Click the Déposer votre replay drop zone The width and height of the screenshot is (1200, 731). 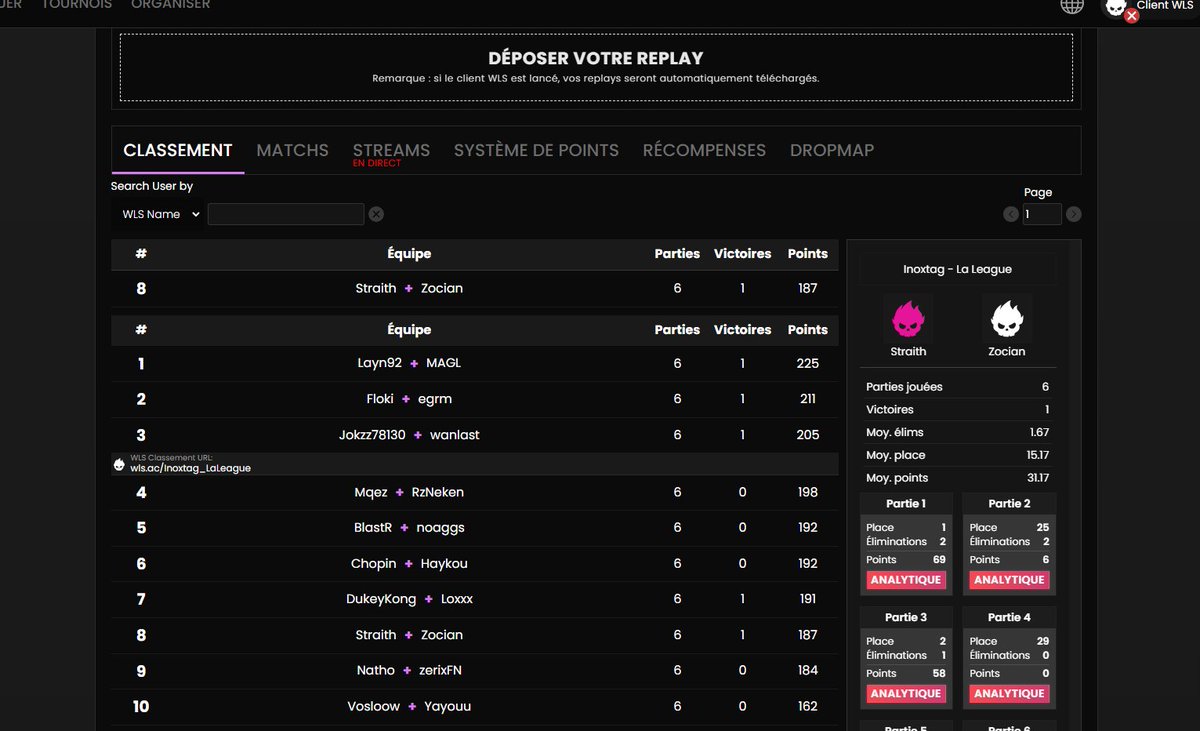coord(596,67)
